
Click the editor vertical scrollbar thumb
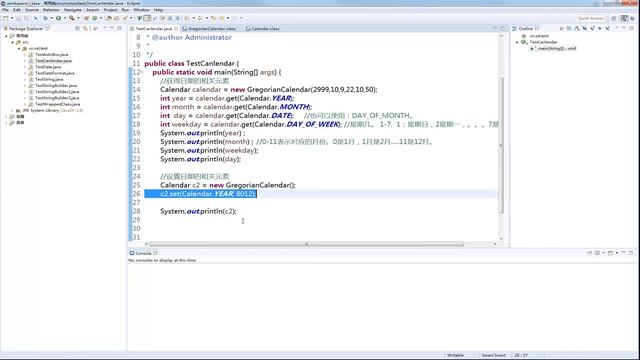501,145
